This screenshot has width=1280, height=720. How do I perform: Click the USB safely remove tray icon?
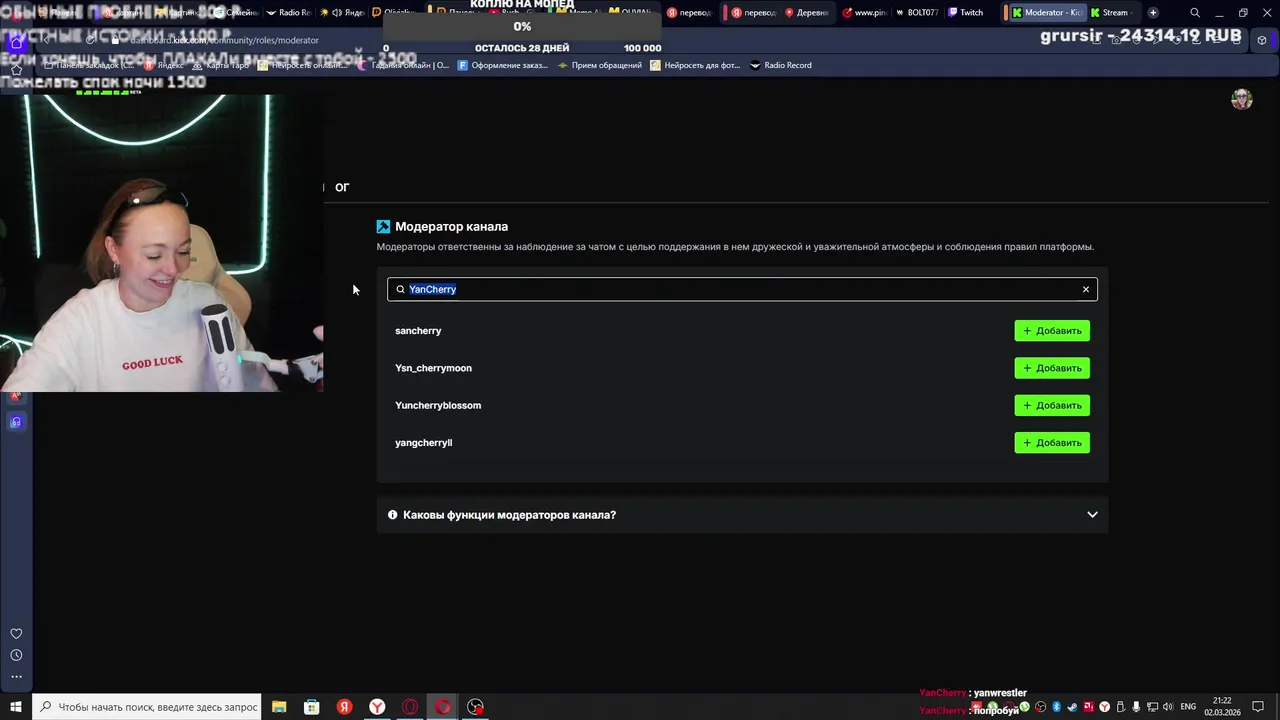tap(1120, 707)
